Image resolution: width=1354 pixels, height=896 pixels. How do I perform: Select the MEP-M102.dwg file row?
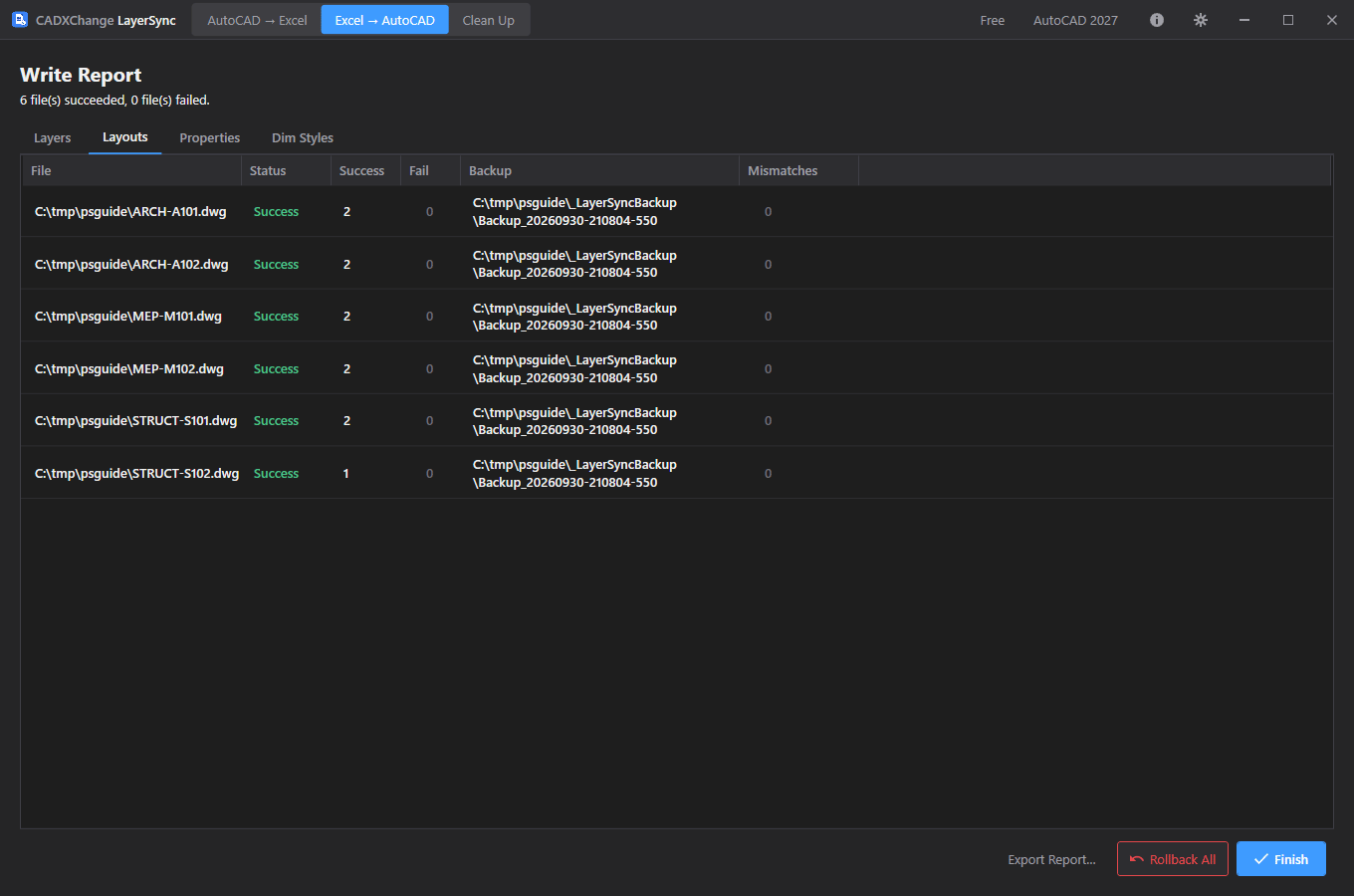677,368
